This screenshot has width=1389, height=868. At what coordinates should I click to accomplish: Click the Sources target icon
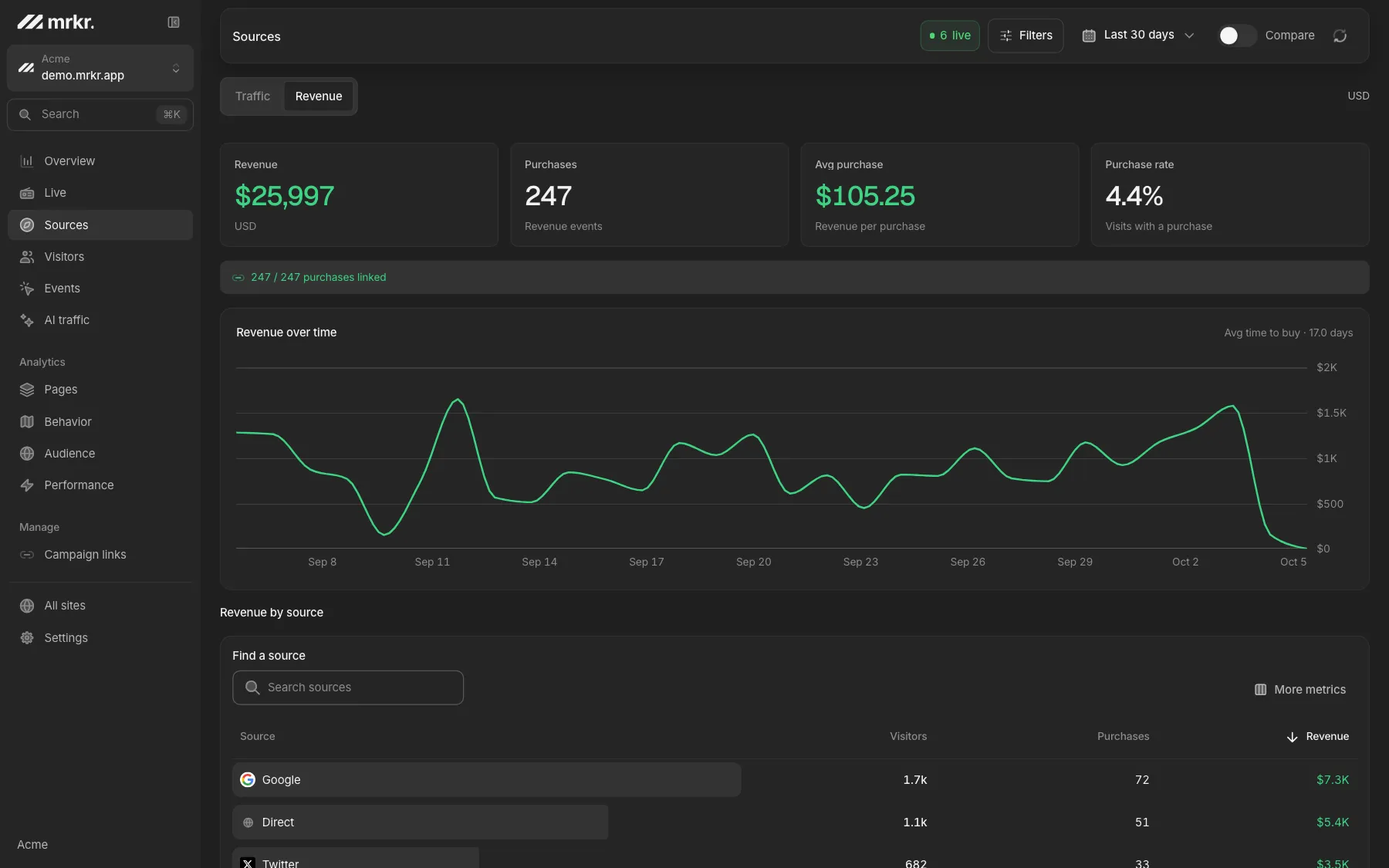pos(27,225)
